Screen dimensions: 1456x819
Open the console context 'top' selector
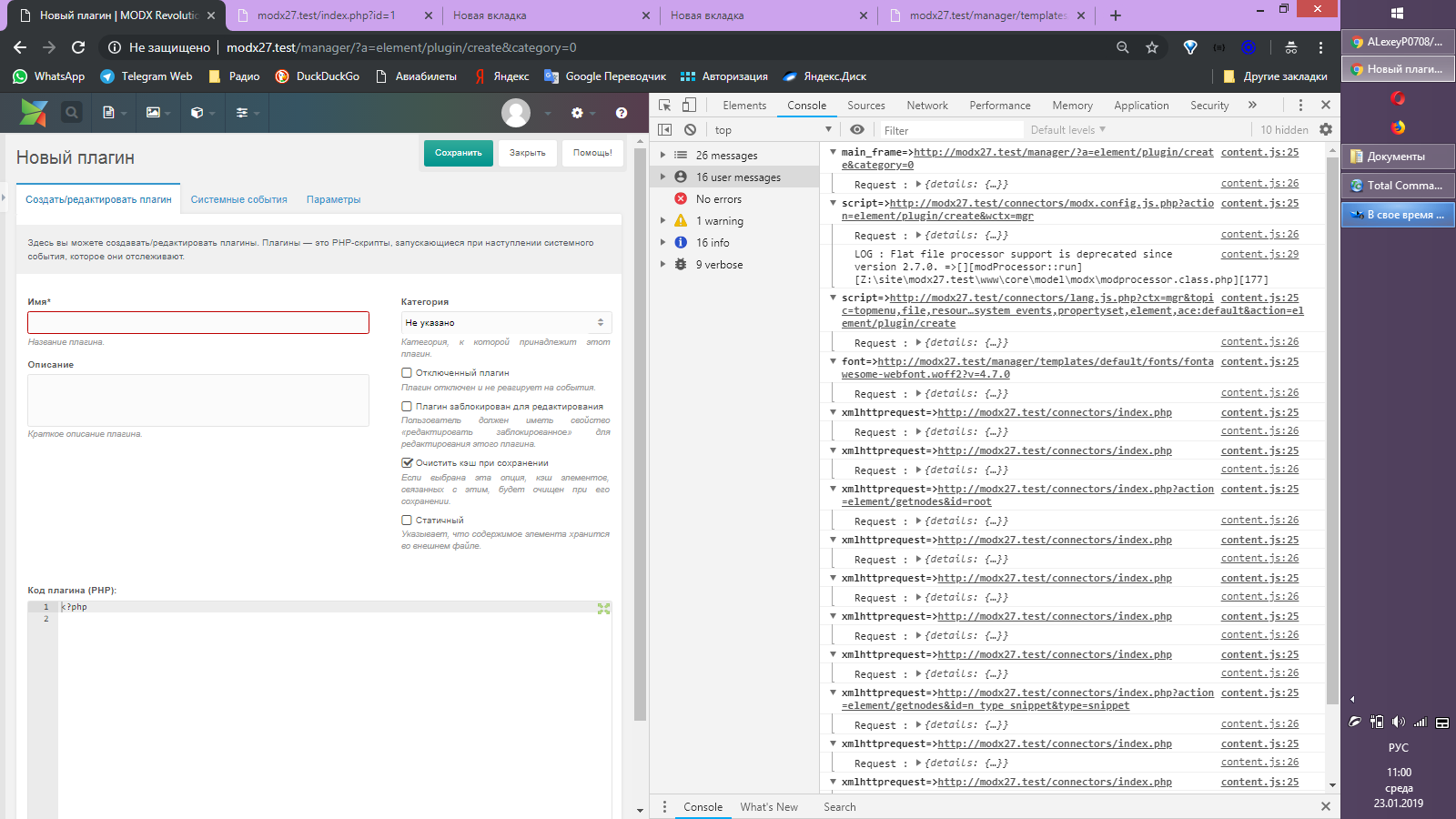[x=773, y=130]
